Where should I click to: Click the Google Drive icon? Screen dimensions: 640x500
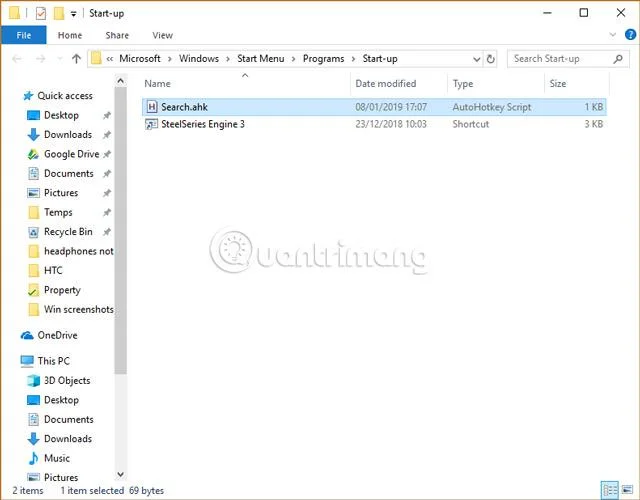tap(33, 154)
